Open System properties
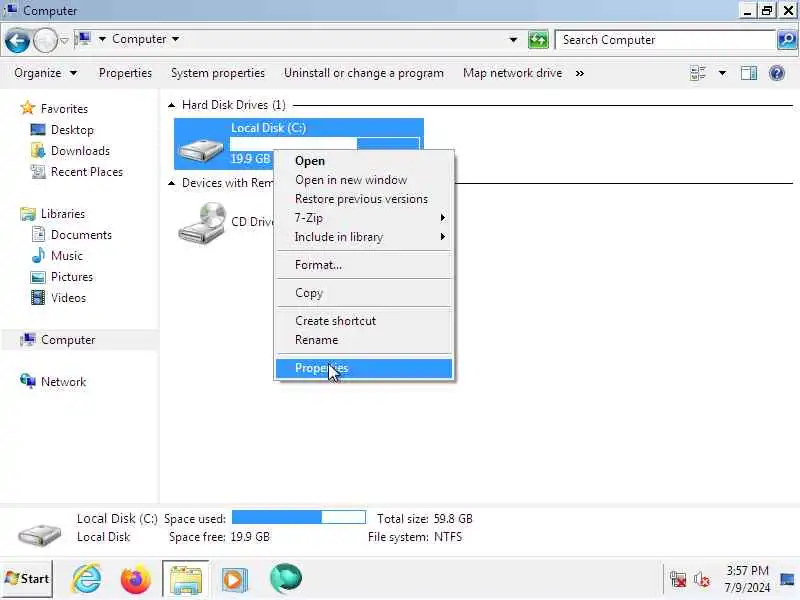 (x=218, y=73)
